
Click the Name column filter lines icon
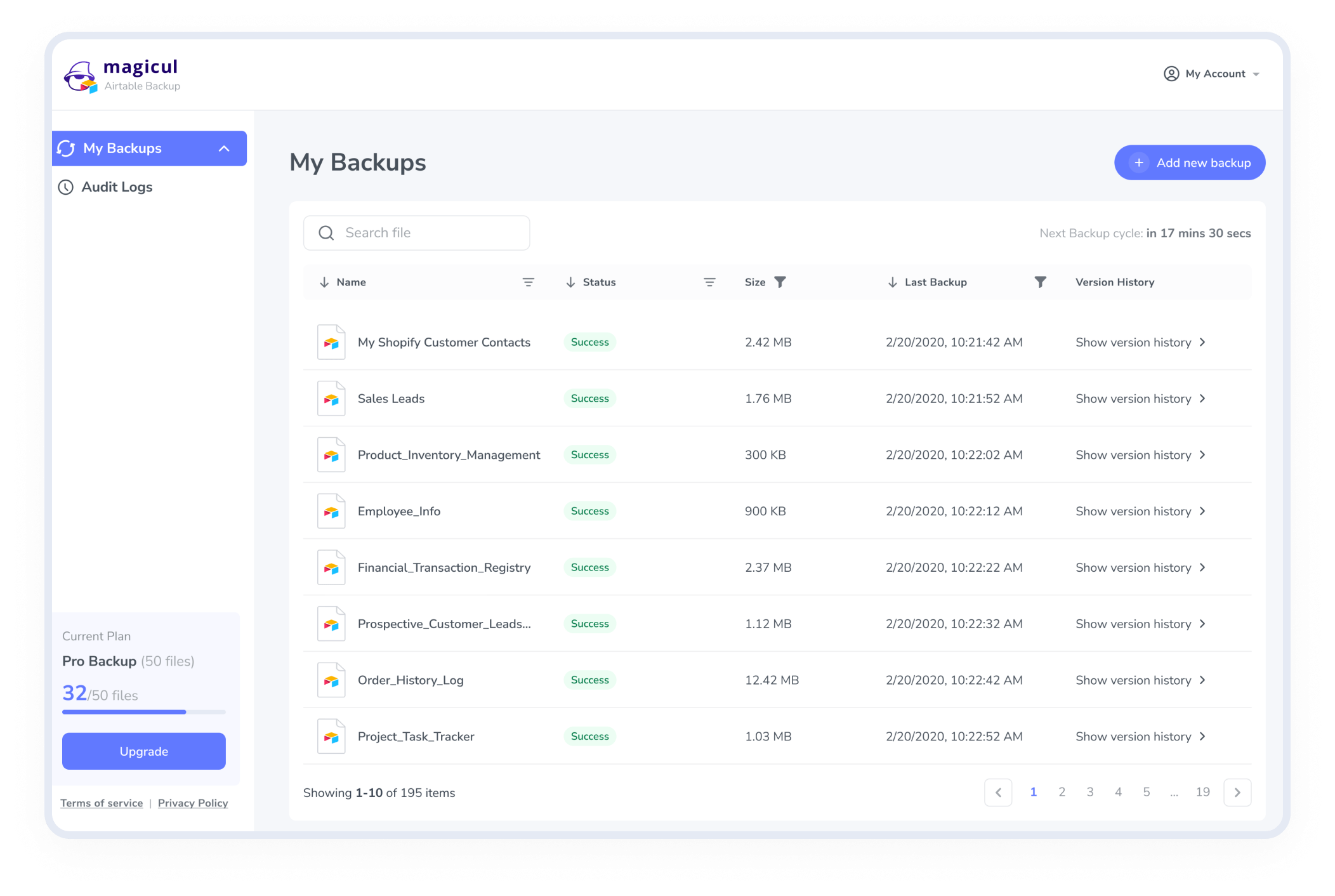(528, 282)
